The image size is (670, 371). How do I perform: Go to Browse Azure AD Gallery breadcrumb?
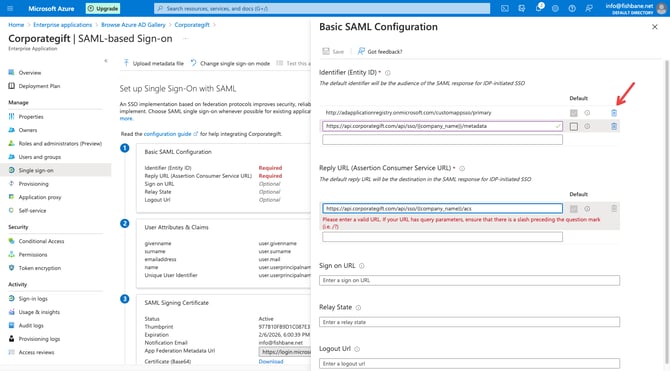[x=133, y=25]
